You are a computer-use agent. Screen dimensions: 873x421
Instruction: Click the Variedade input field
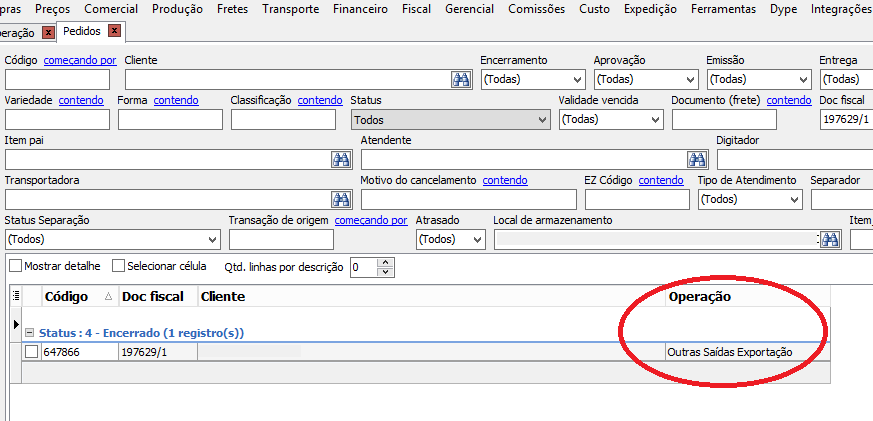pyautogui.click(x=57, y=120)
